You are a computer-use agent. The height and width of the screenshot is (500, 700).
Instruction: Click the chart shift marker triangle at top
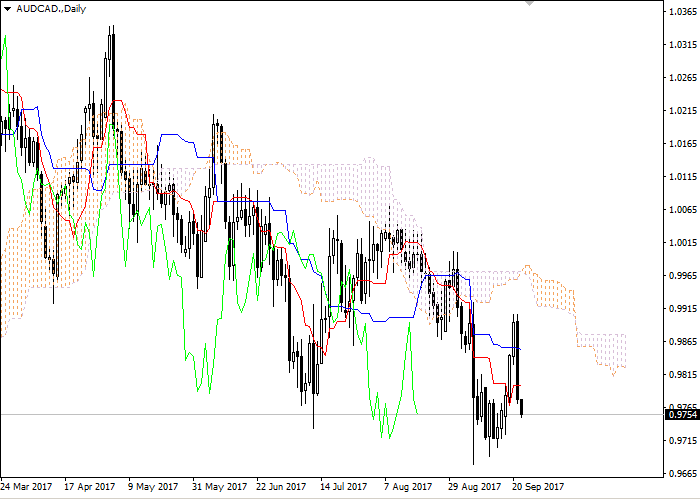[529, 3]
